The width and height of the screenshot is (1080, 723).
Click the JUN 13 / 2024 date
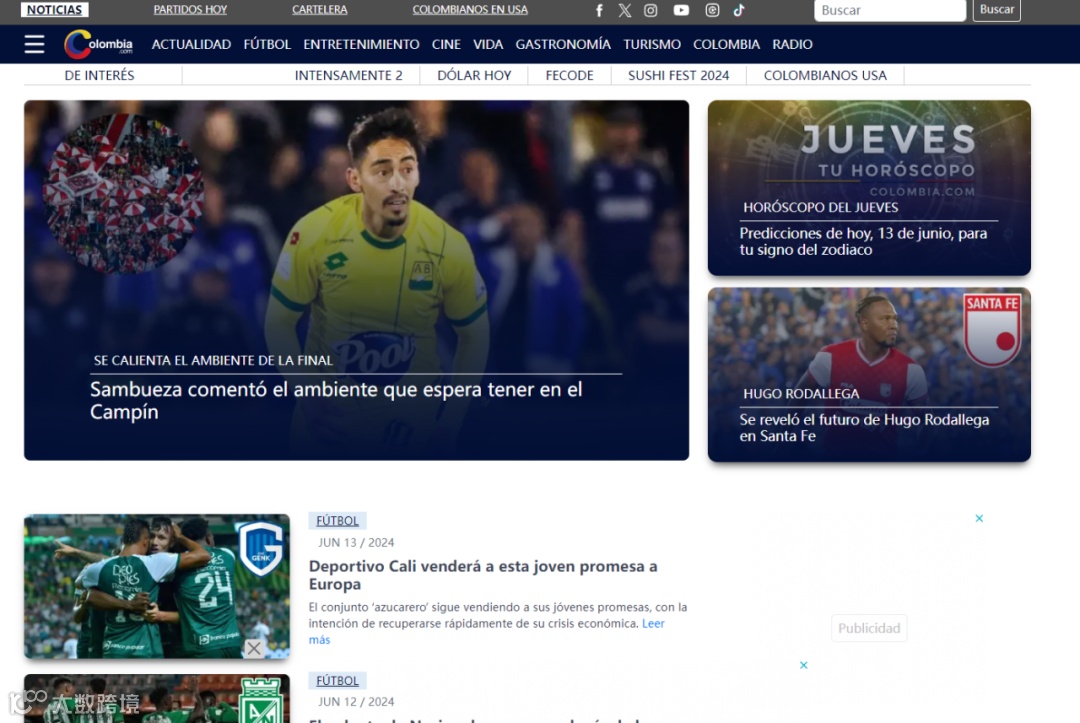click(x=356, y=543)
